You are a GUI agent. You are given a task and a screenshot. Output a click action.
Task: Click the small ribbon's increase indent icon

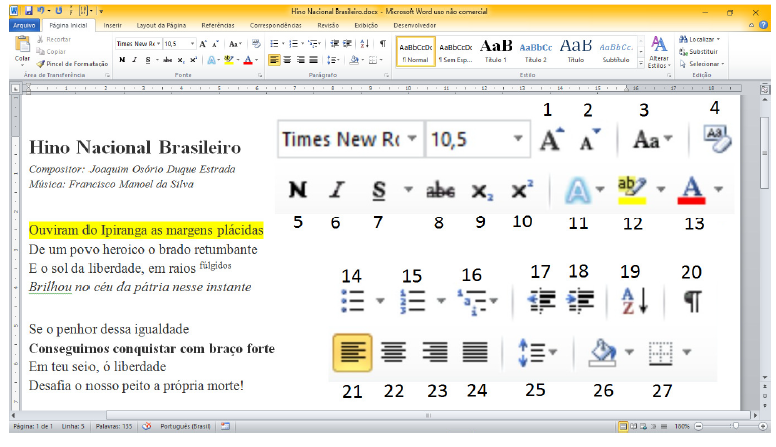click(x=347, y=44)
